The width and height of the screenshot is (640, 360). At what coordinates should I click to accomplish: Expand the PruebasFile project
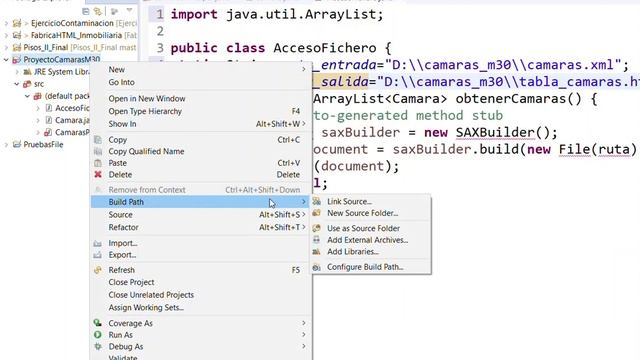6,144
